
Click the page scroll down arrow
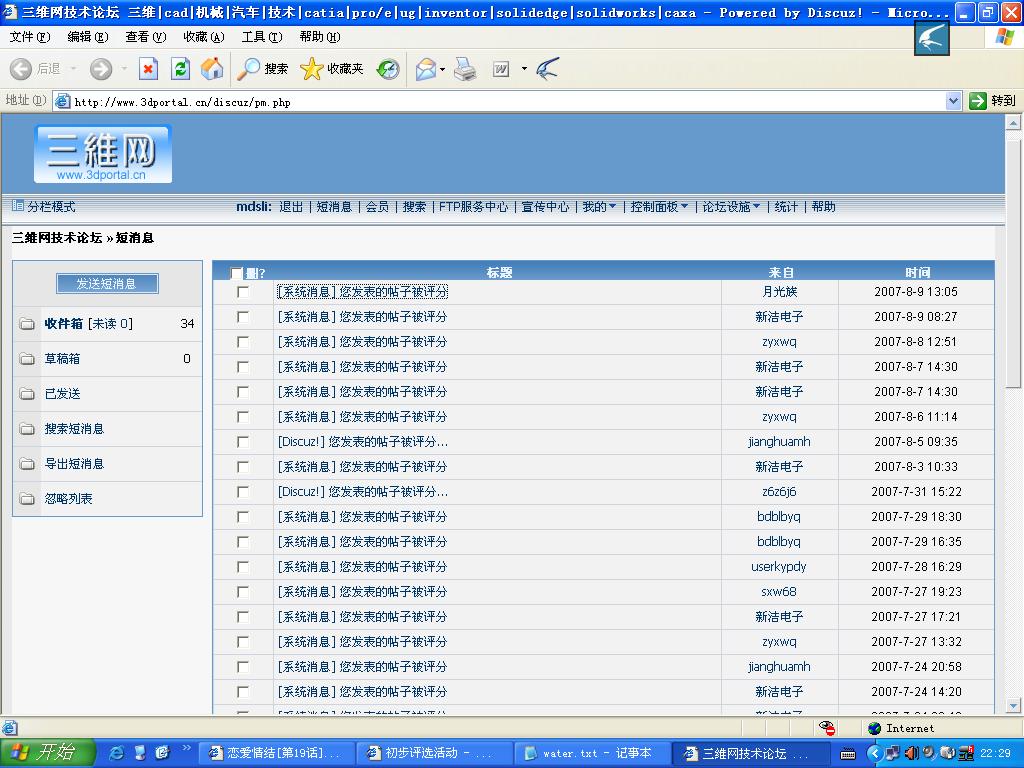(x=1013, y=705)
